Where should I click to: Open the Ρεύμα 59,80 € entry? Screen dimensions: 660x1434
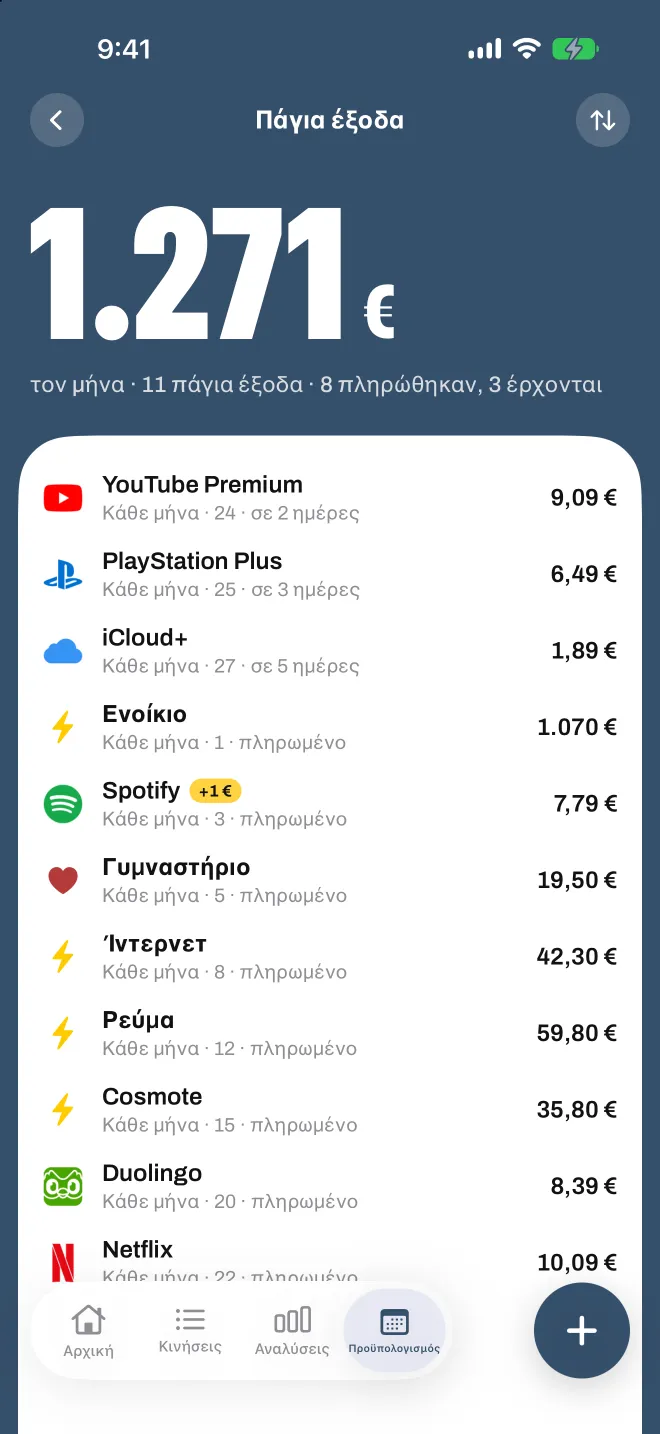click(330, 1033)
